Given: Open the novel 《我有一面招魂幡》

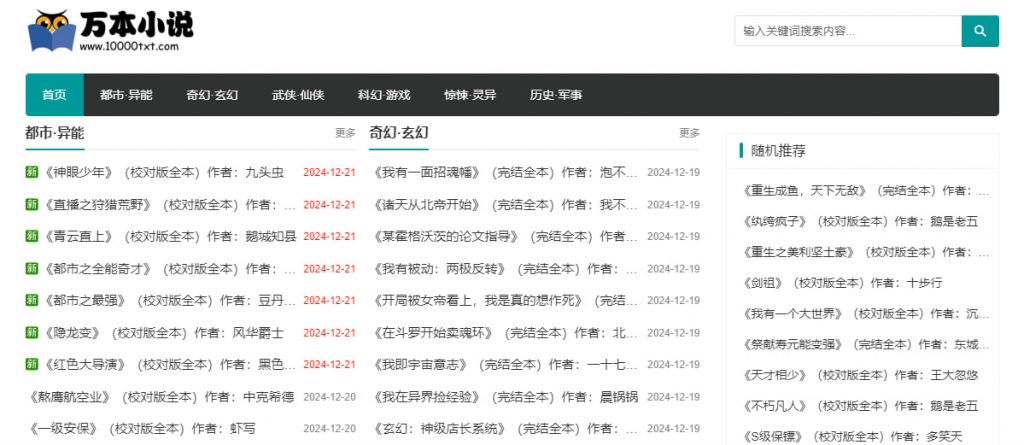Looking at the screenshot, I should [504, 173].
